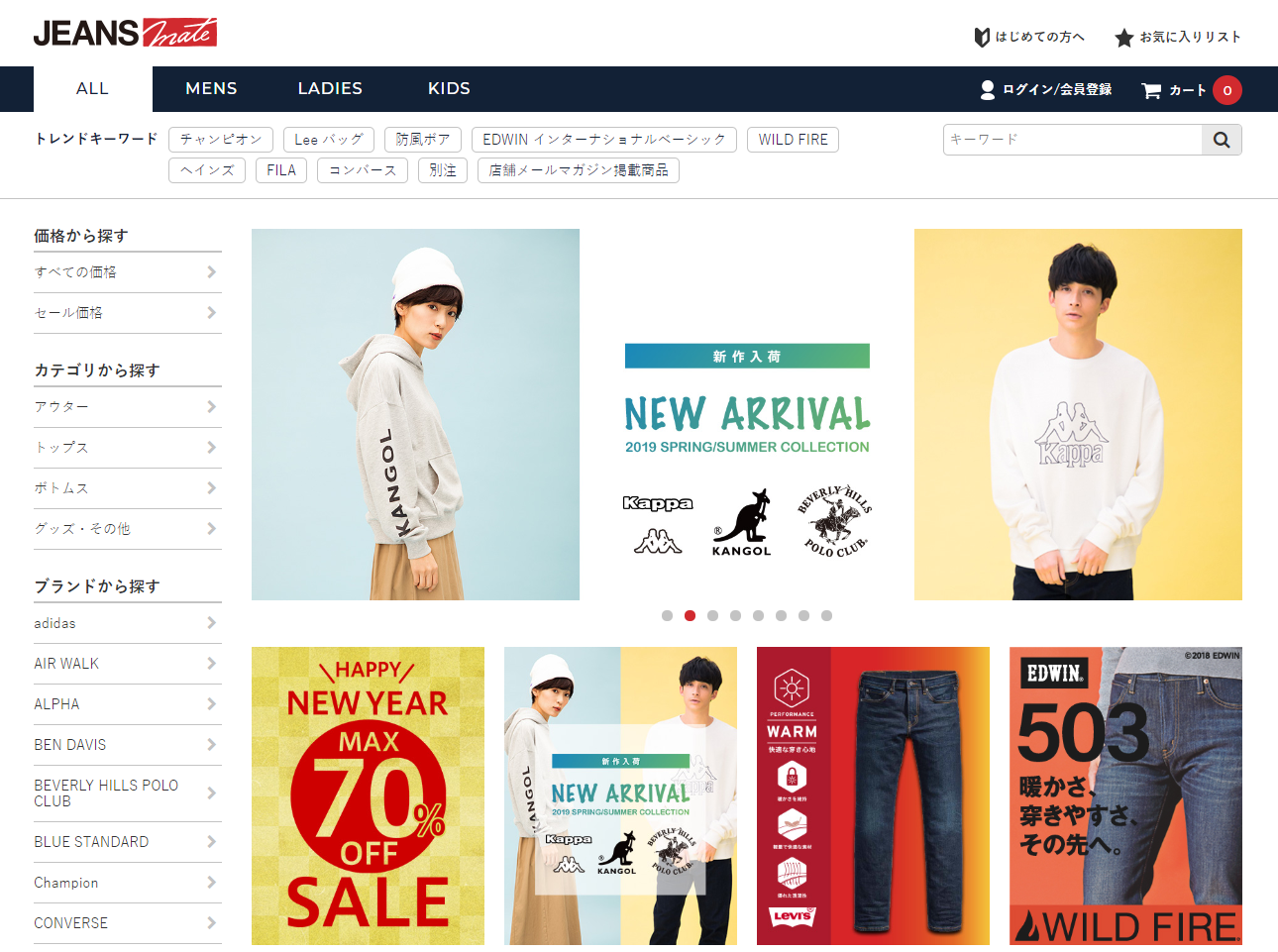Image resolution: width=1278 pixels, height=952 pixels.
Task: Go to first carousel slide dot
Action: pos(667,616)
